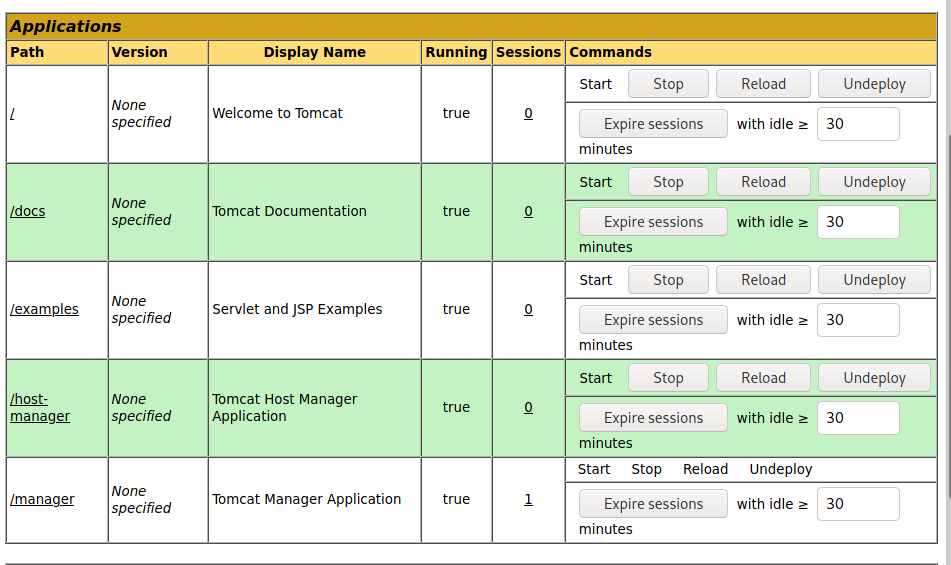Image resolution: width=951 pixels, height=565 pixels.
Task: Select 'Tomcat Manager Application' display name cell
Action: [315, 500]
